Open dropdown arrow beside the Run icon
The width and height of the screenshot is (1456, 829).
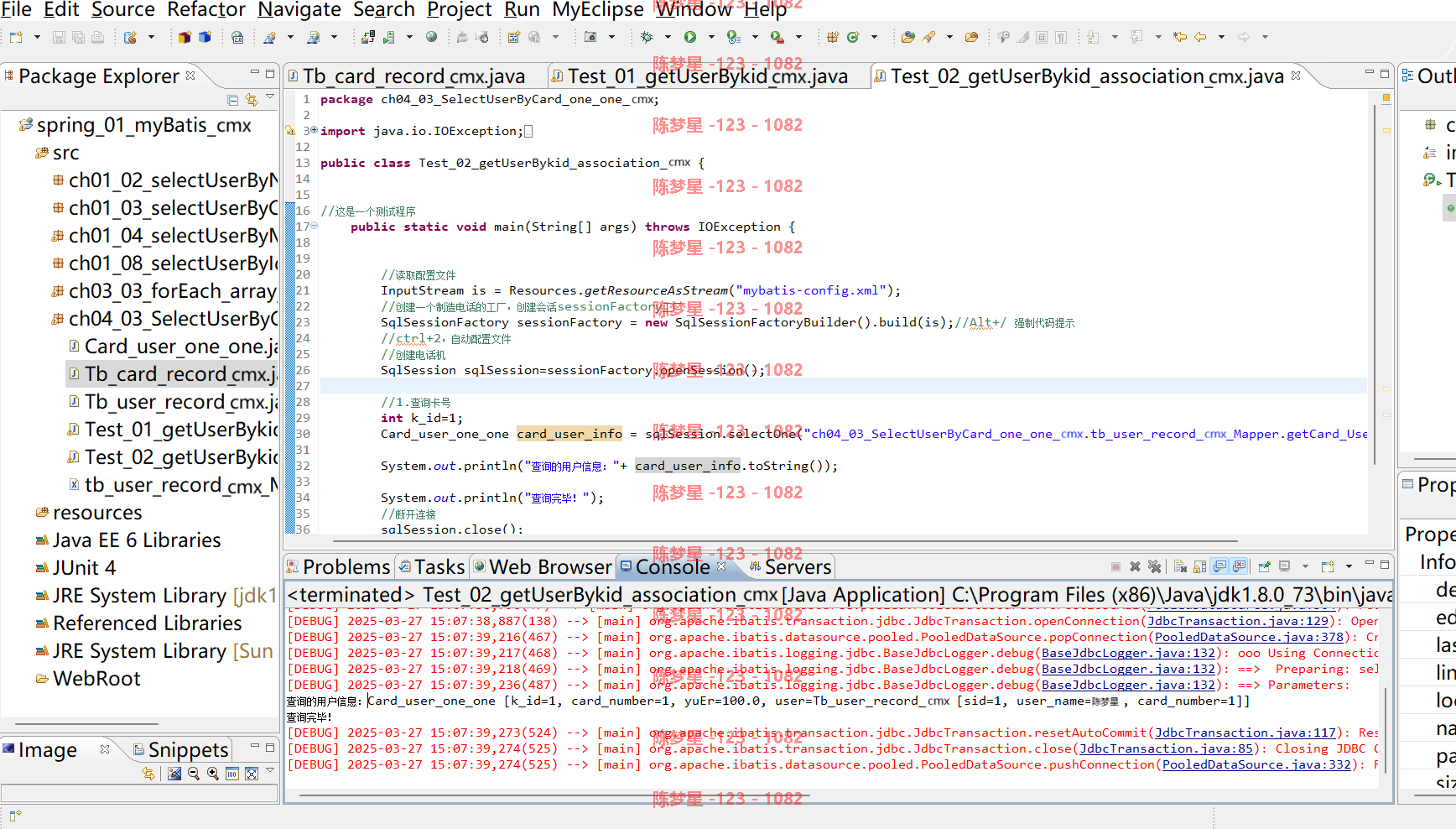[x=710, y=37]
